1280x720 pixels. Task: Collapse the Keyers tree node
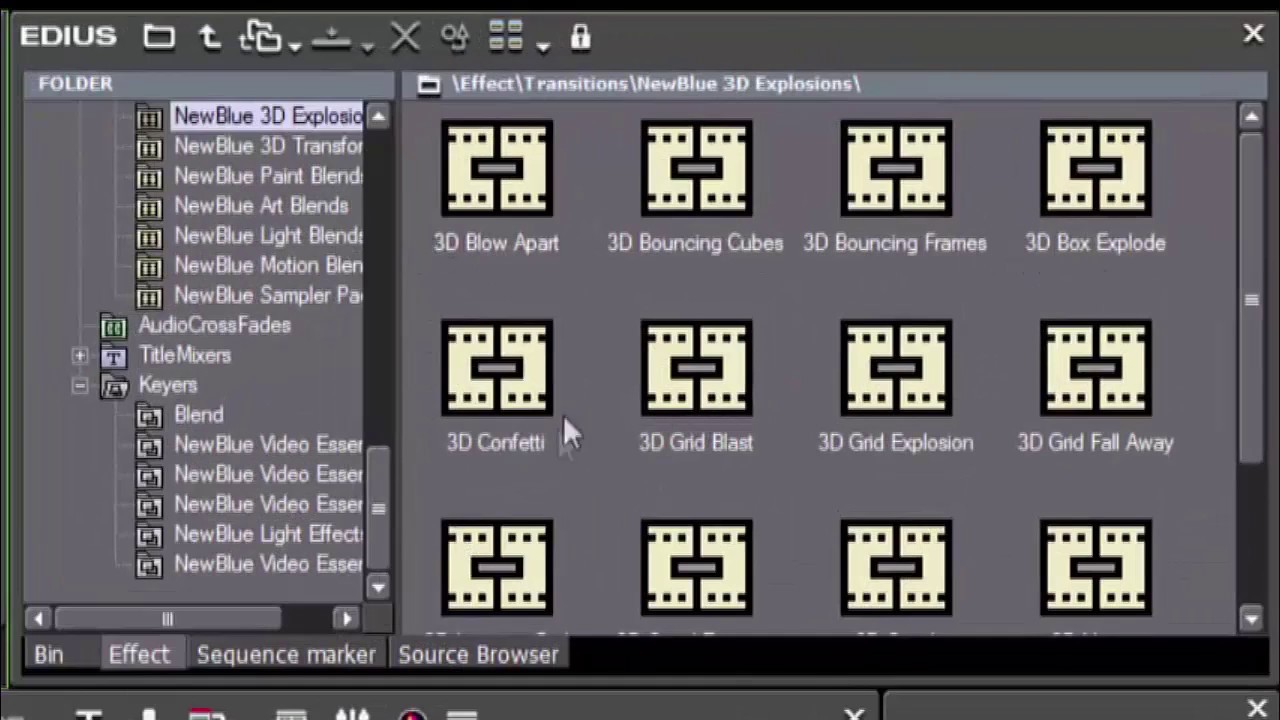click(x=80, y=386)
